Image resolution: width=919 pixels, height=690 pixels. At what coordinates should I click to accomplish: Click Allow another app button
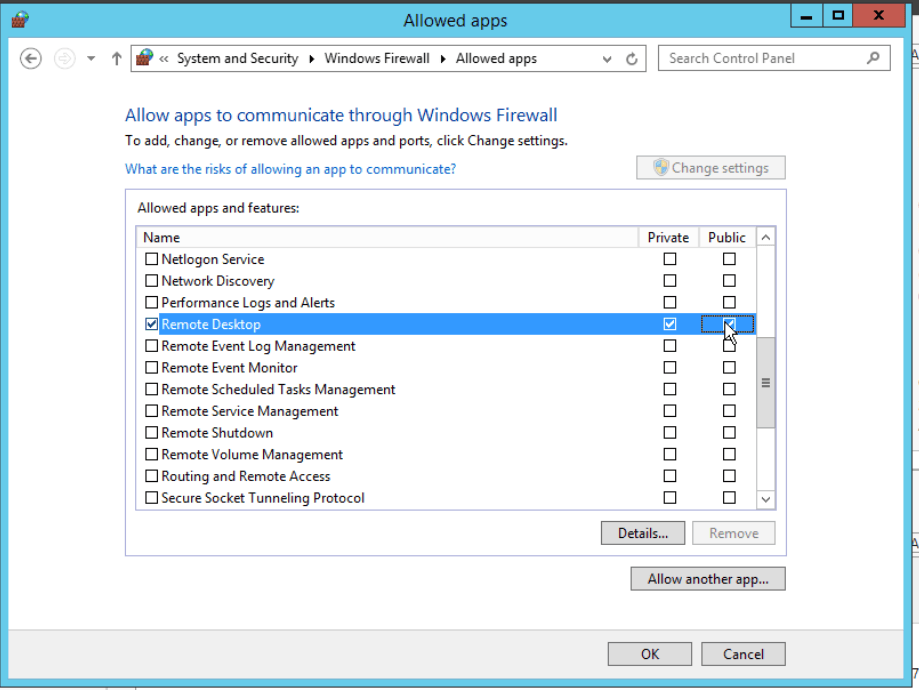(x=708, y=579)
